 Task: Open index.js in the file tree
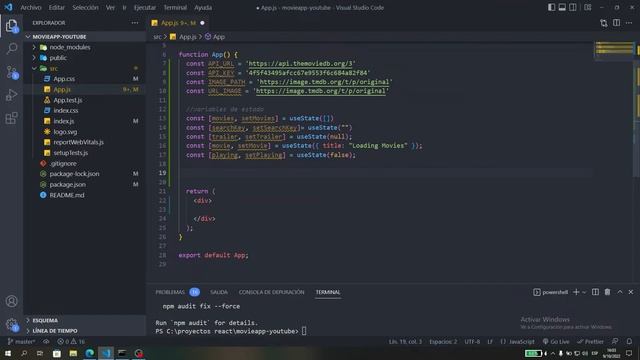84,121
